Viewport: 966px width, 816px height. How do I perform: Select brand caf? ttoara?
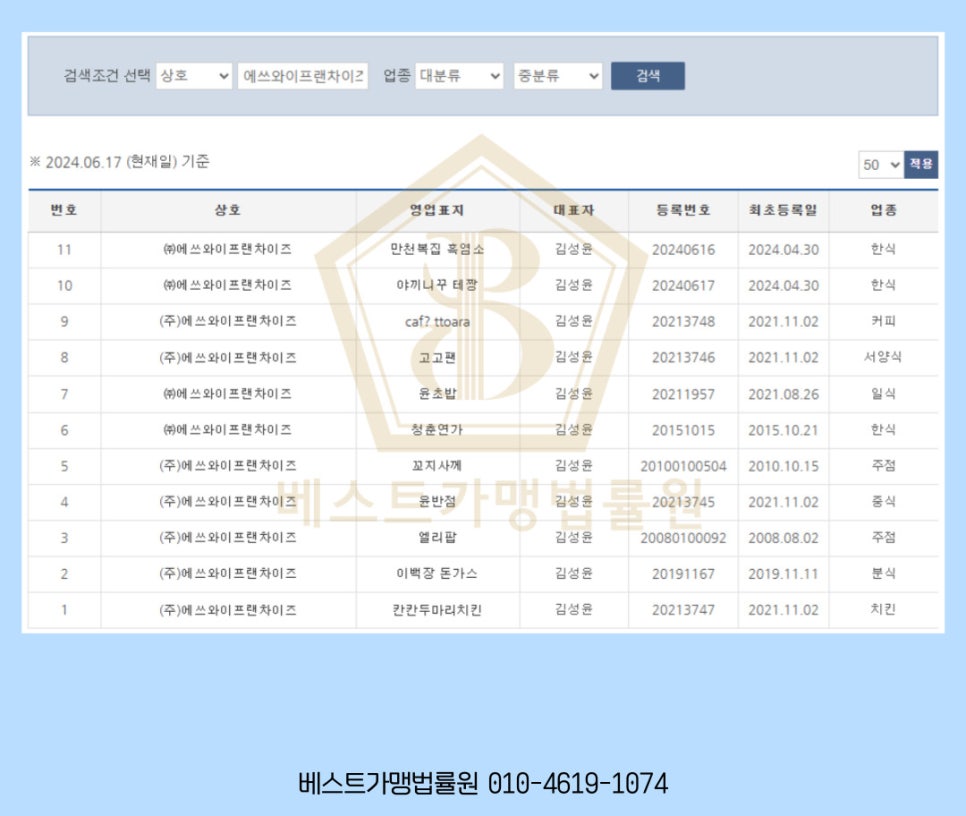pyautogui.click(x=437, y=321)
